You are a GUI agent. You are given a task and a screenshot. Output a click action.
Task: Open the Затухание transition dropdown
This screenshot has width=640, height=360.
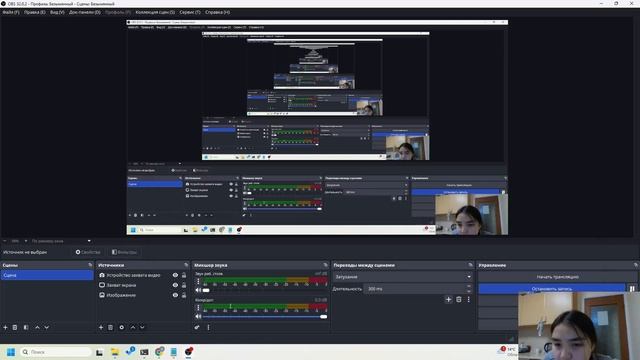(x=403, y=277)
